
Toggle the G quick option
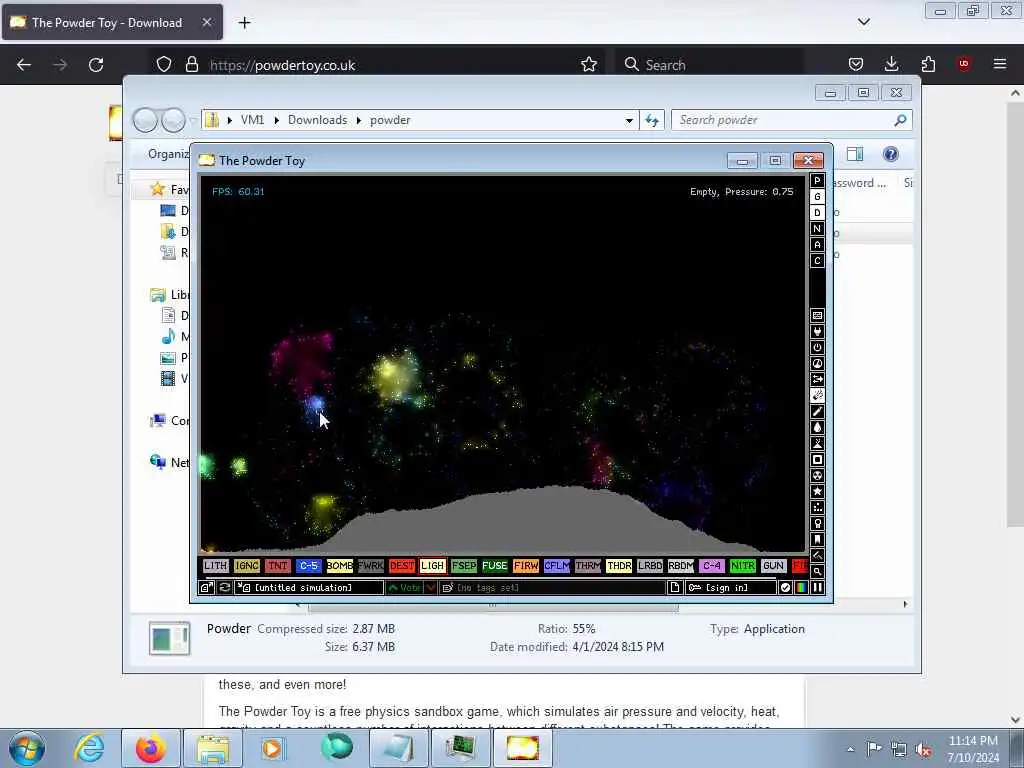click(817, 197)
